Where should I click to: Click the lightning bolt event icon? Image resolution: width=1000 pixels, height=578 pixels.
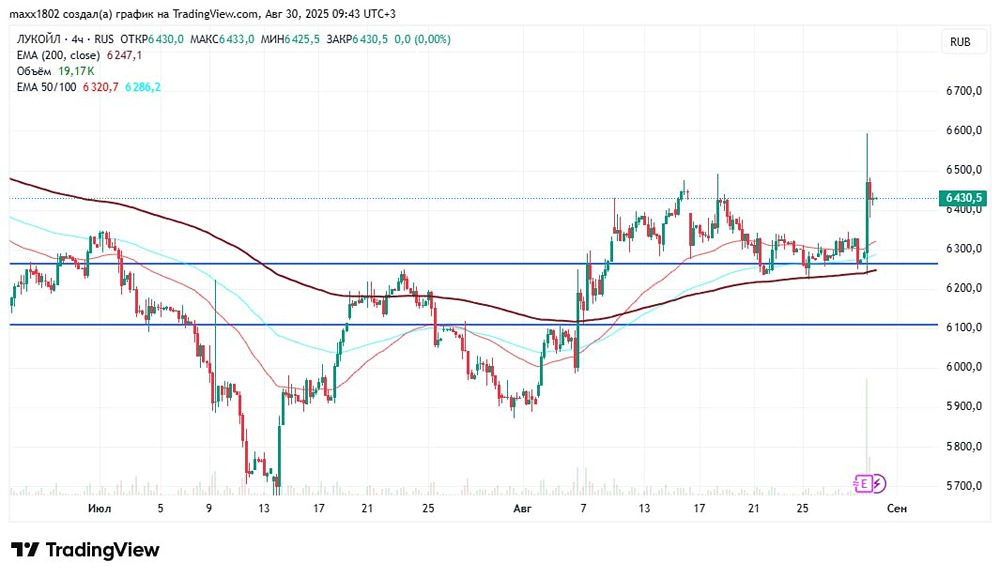878,484
